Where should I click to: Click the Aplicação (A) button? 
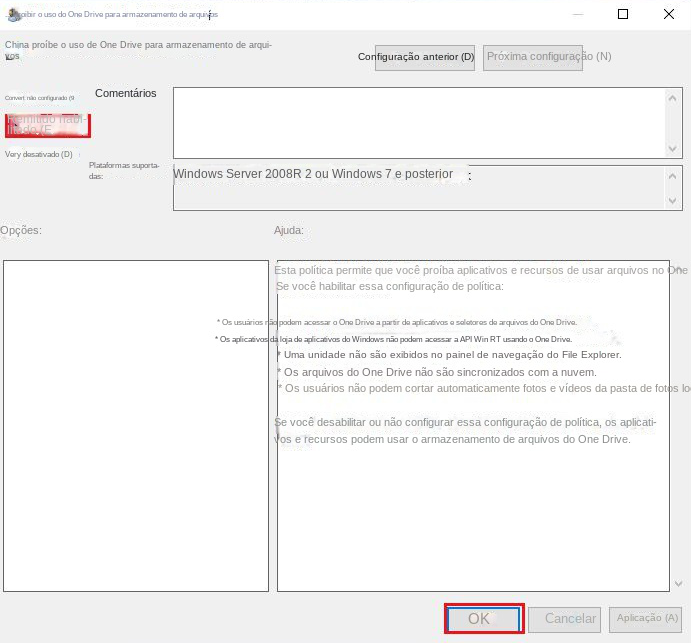645,619
